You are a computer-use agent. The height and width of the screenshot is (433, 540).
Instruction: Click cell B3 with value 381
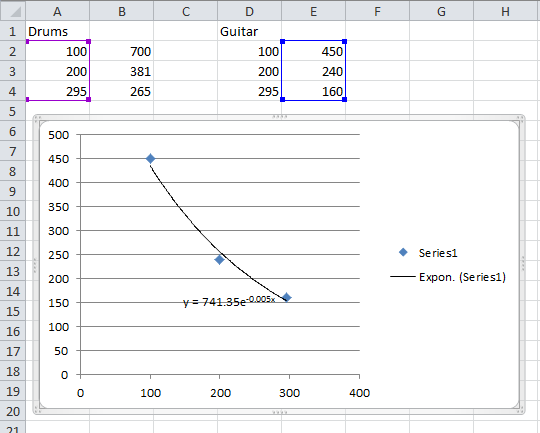(x=122, y=71)
